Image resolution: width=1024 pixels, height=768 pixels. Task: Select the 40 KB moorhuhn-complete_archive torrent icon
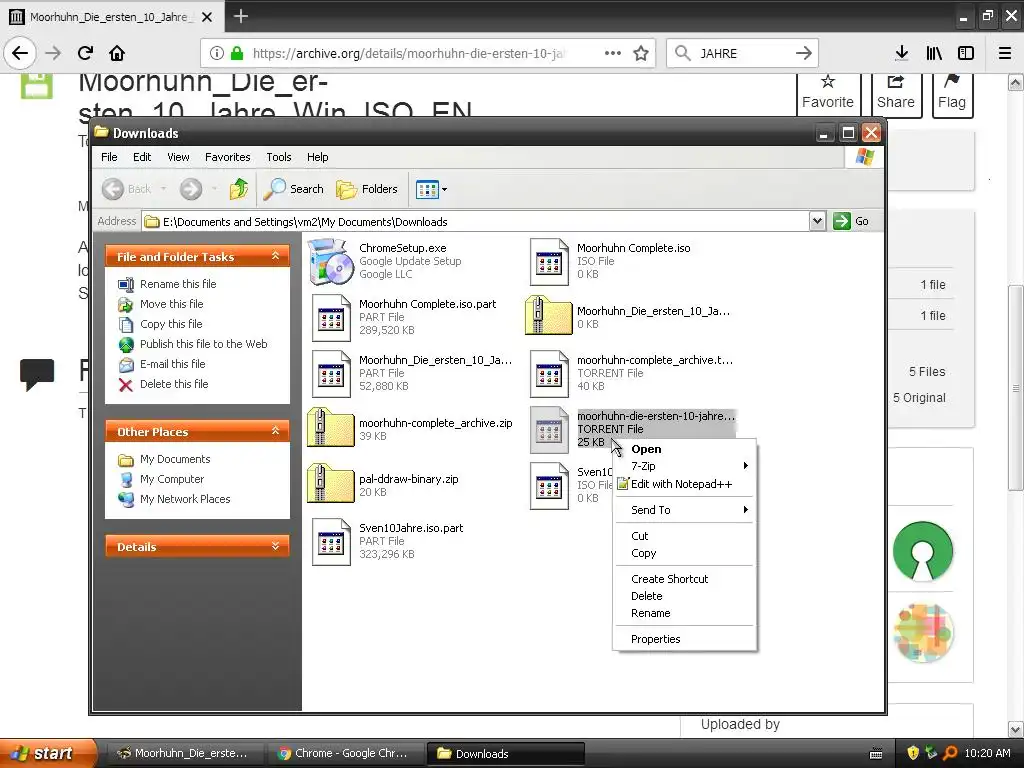549,374
